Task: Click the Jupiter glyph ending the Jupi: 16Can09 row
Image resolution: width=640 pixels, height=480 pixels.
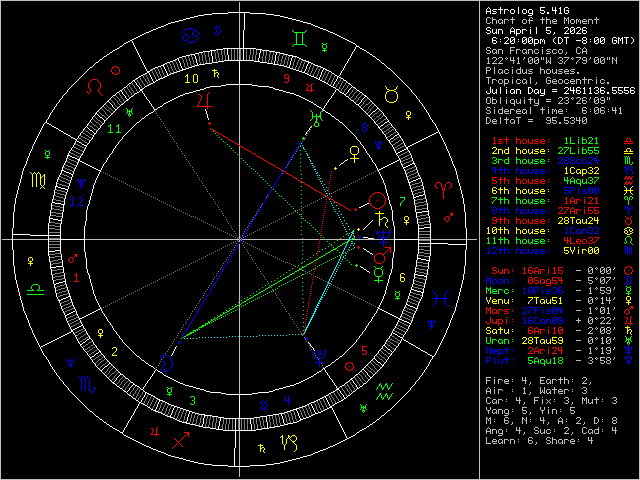Action: pos(629,321)
